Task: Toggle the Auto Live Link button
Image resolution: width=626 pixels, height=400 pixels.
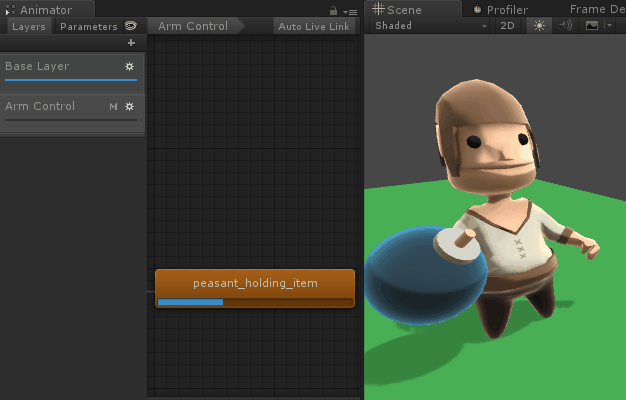Action: [x=314, y=26]
